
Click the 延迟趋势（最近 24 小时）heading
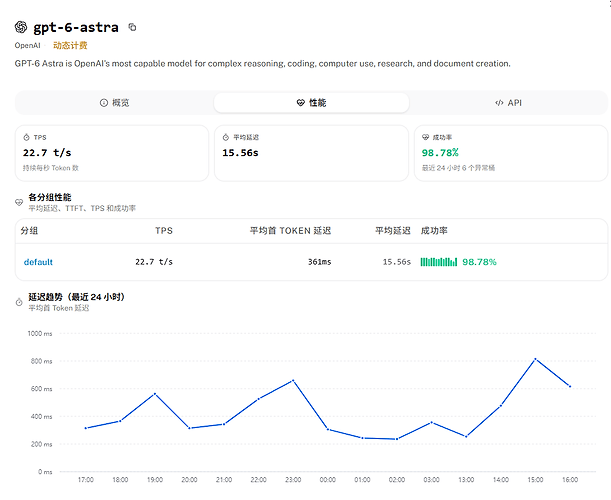coord(76,297)
